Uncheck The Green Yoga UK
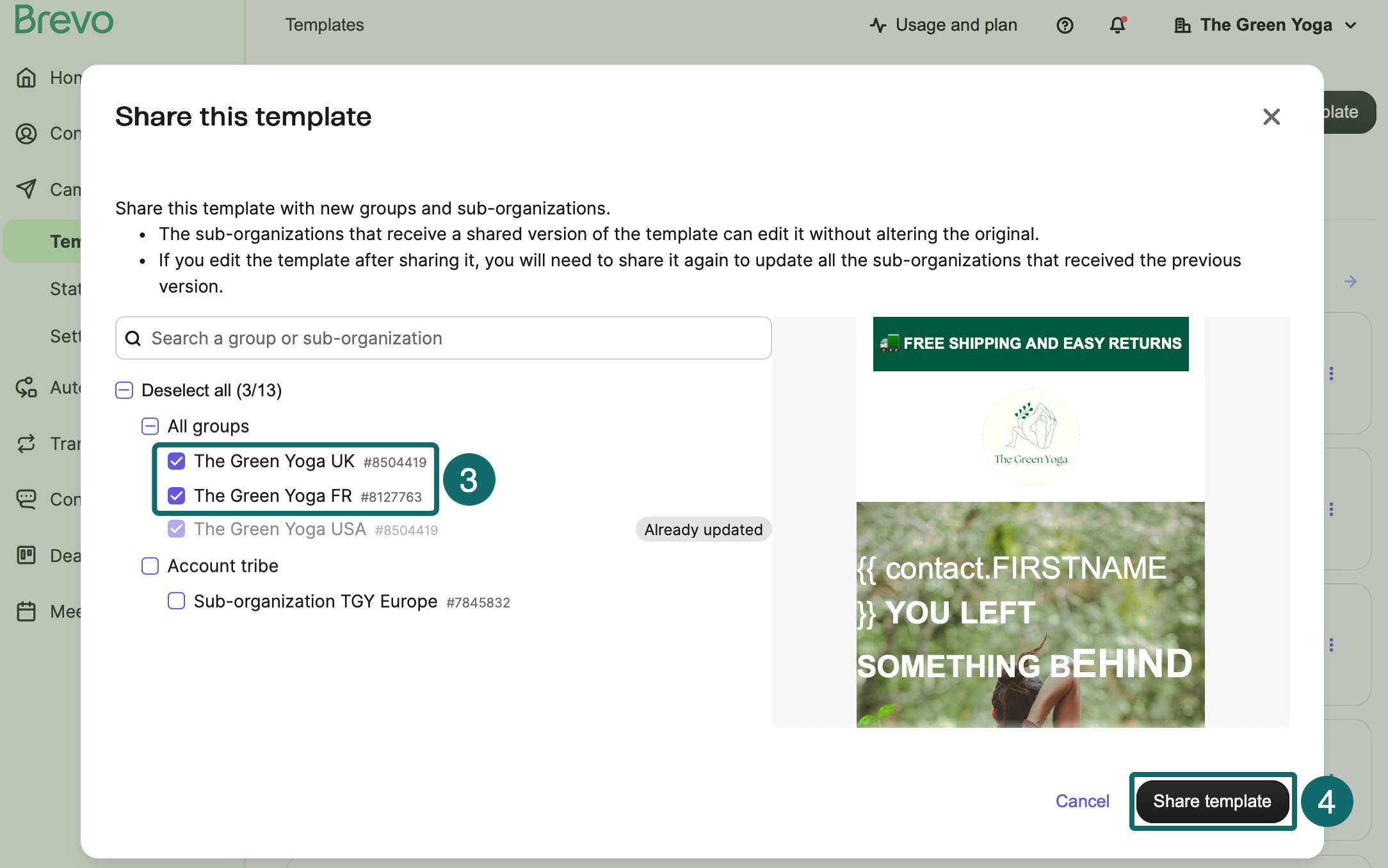 click(176, 461)
